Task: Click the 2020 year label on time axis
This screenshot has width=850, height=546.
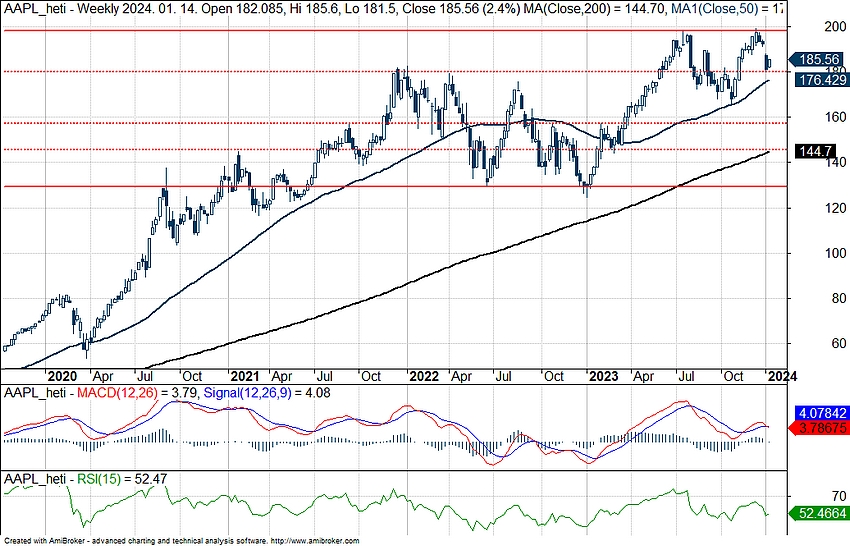Action: click(x=63, y=376)
